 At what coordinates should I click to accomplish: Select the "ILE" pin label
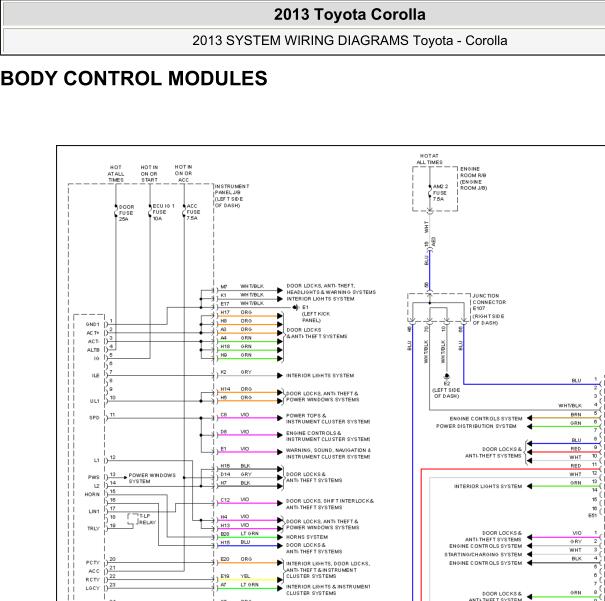(x=95, y=375)
